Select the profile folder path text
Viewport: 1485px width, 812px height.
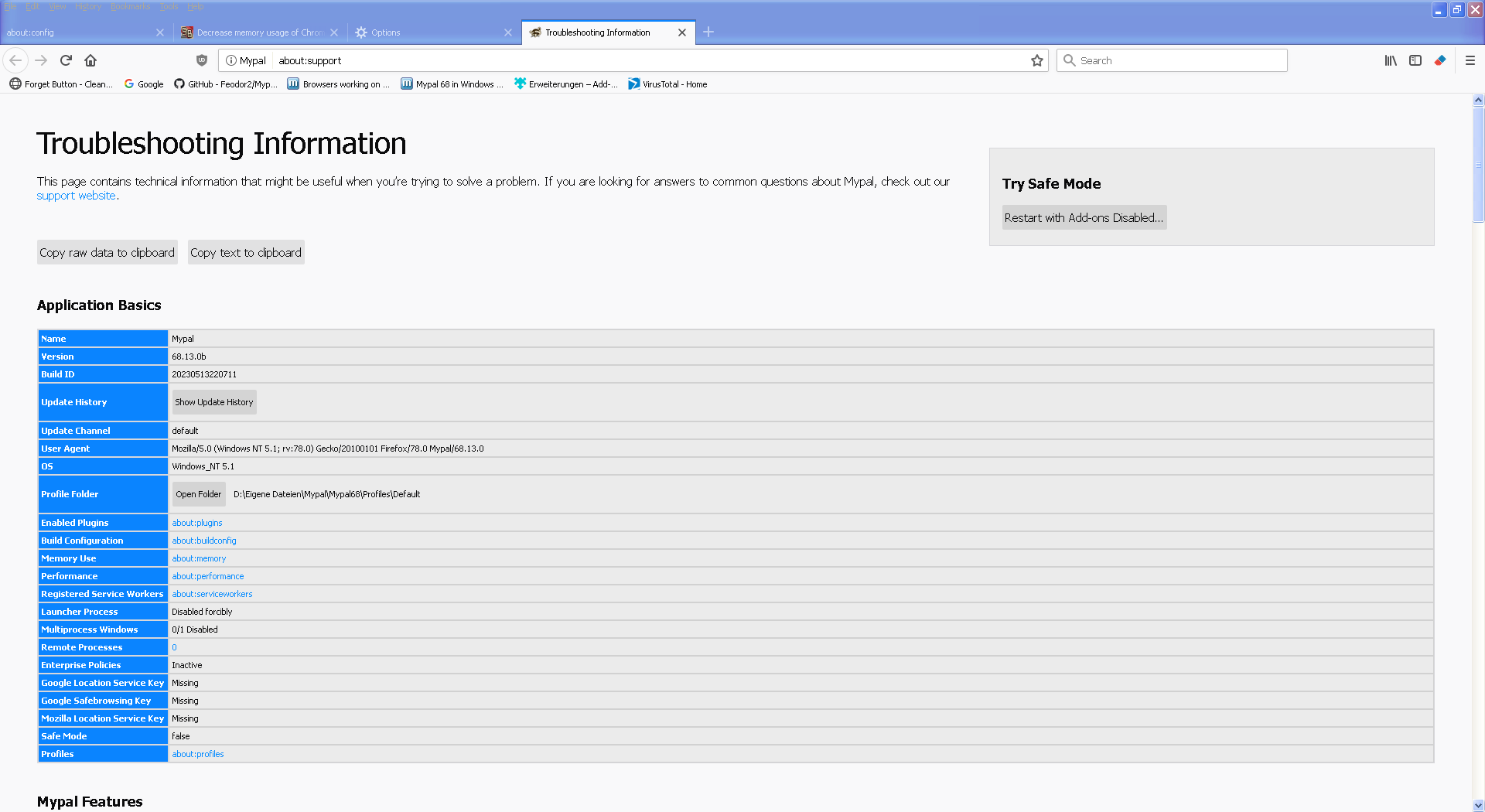click(x=327, y=494)
